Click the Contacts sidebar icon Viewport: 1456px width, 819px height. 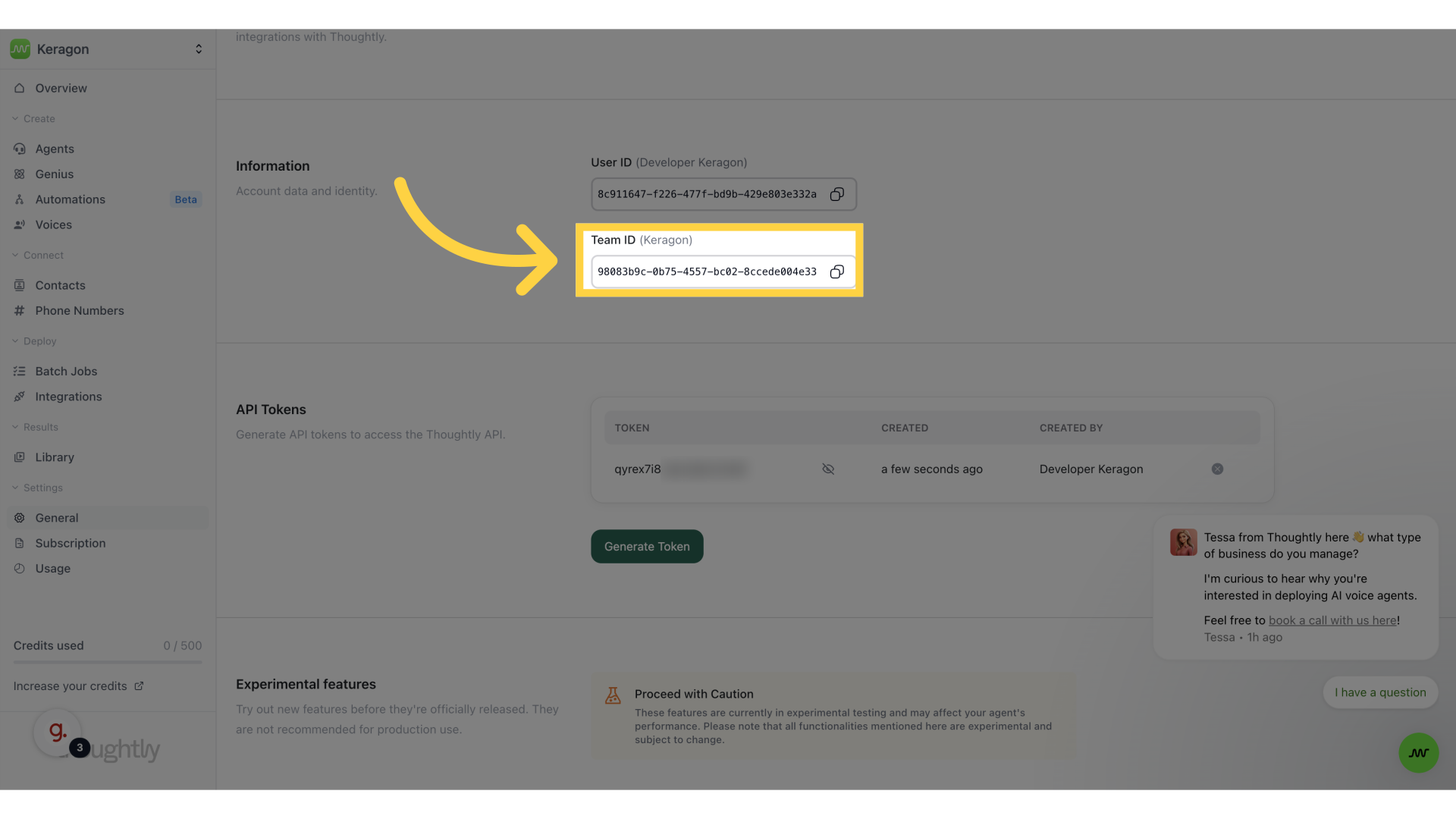20,285
